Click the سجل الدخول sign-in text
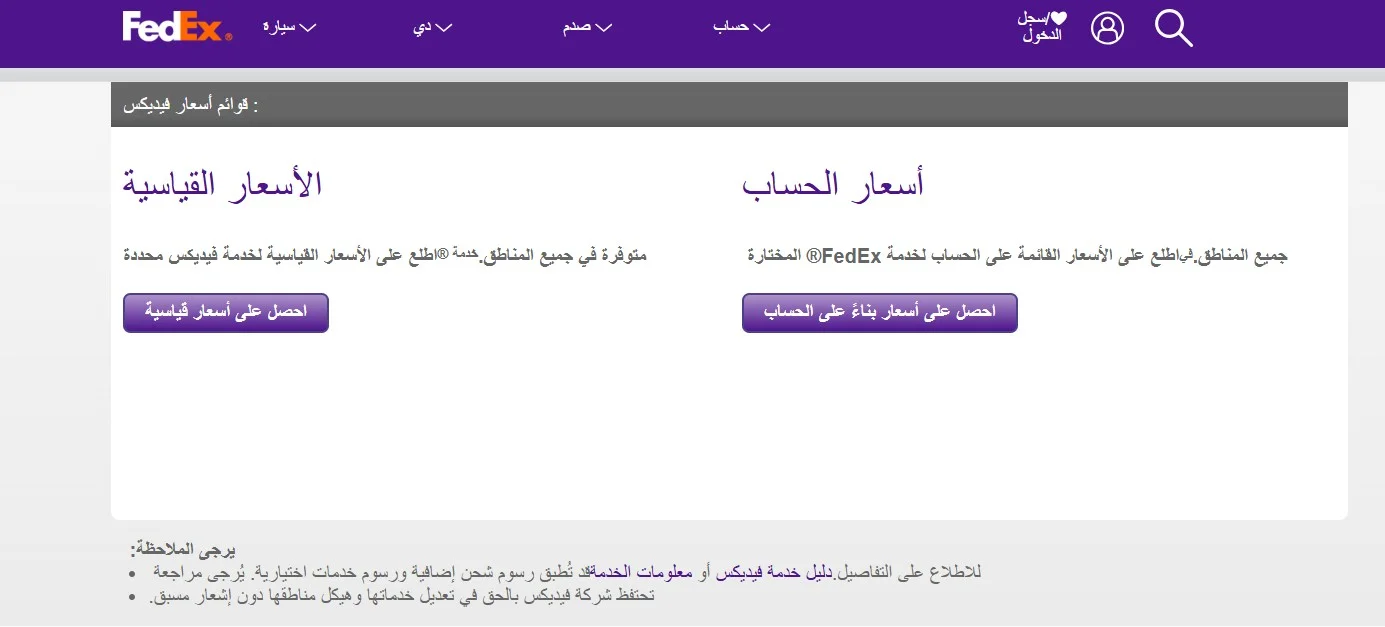Viewport: 1385px width, 627px height. (x=1042, y=27)
